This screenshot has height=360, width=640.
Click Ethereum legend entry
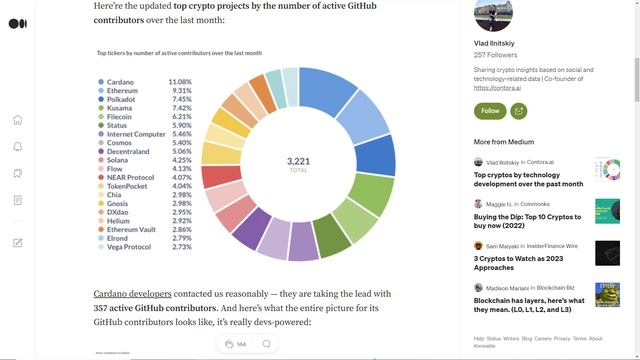click(145, 91)
